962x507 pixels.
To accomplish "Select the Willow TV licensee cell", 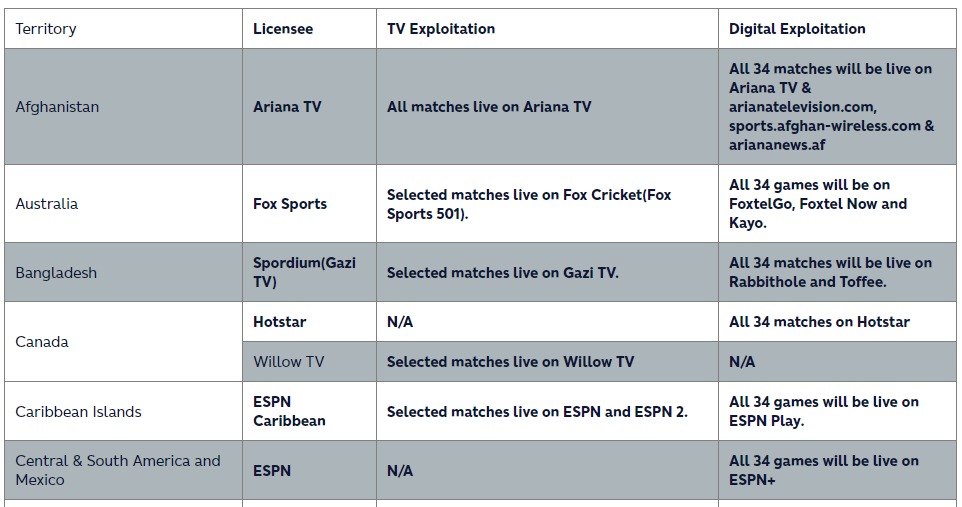I will [290, 361].
